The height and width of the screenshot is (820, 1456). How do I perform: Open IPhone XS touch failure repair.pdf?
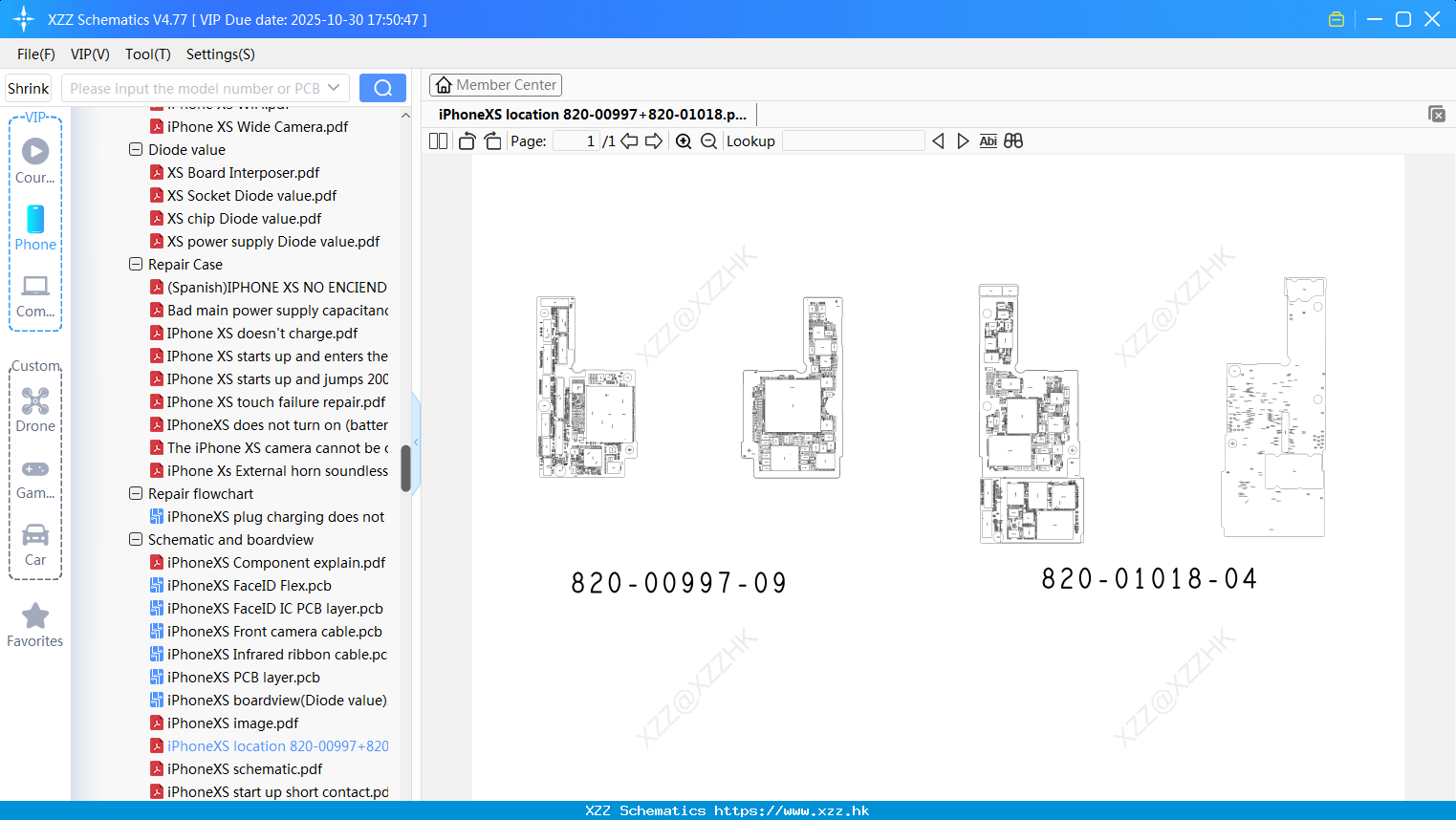coord(276,402)
